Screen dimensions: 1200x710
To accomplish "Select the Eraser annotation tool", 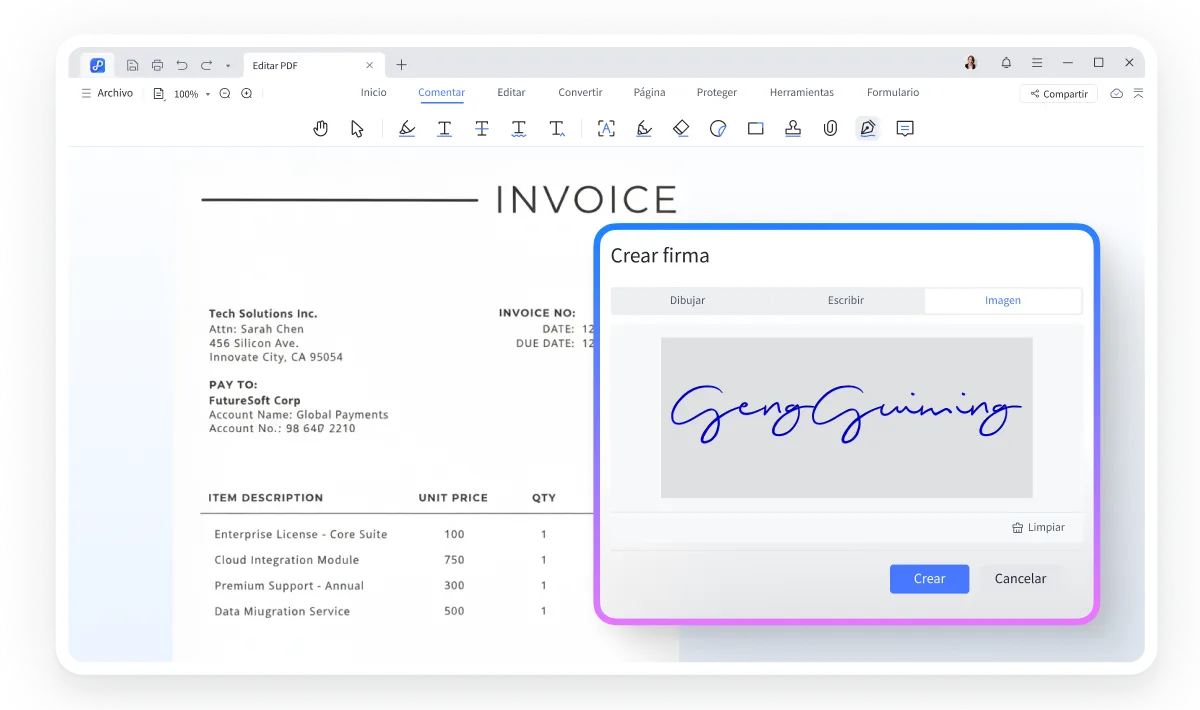I will click(x=681, y=128).
